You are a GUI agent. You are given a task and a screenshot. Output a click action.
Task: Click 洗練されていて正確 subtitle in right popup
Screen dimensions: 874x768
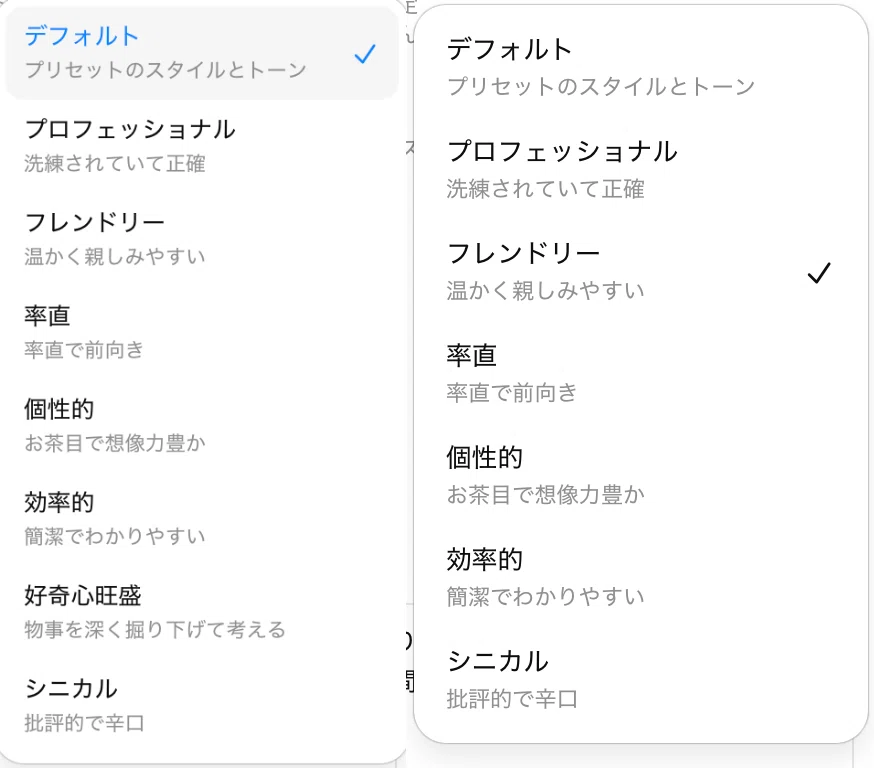click(545, 189)
